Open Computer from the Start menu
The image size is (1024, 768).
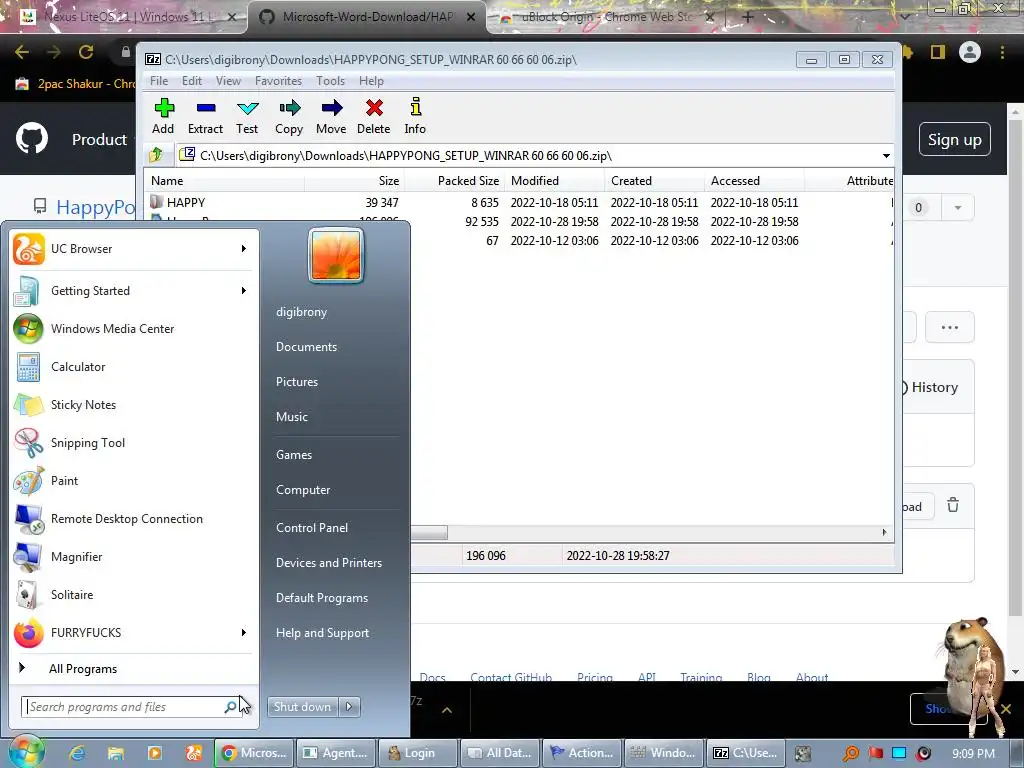(303, 490)
